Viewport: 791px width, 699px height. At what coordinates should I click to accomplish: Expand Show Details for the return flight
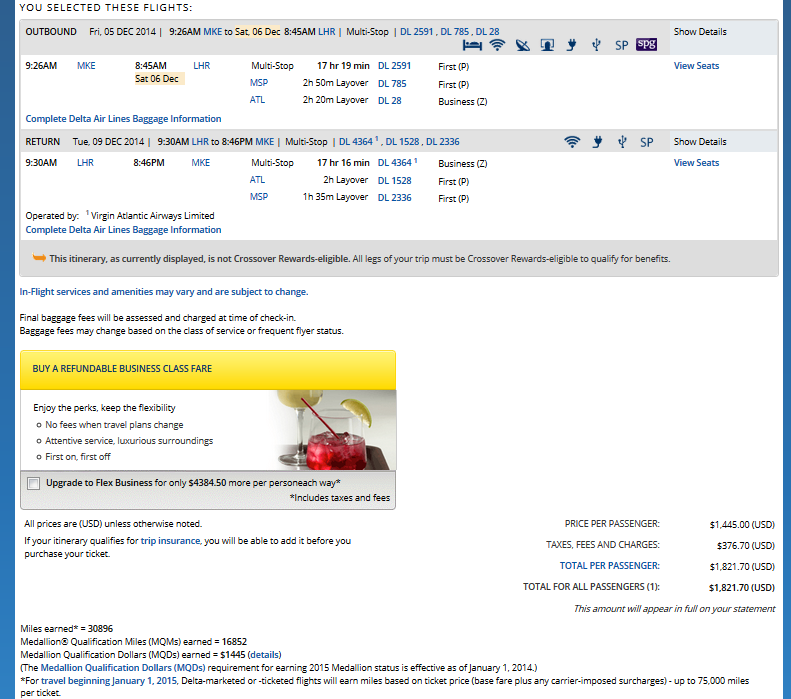[699, 142]
